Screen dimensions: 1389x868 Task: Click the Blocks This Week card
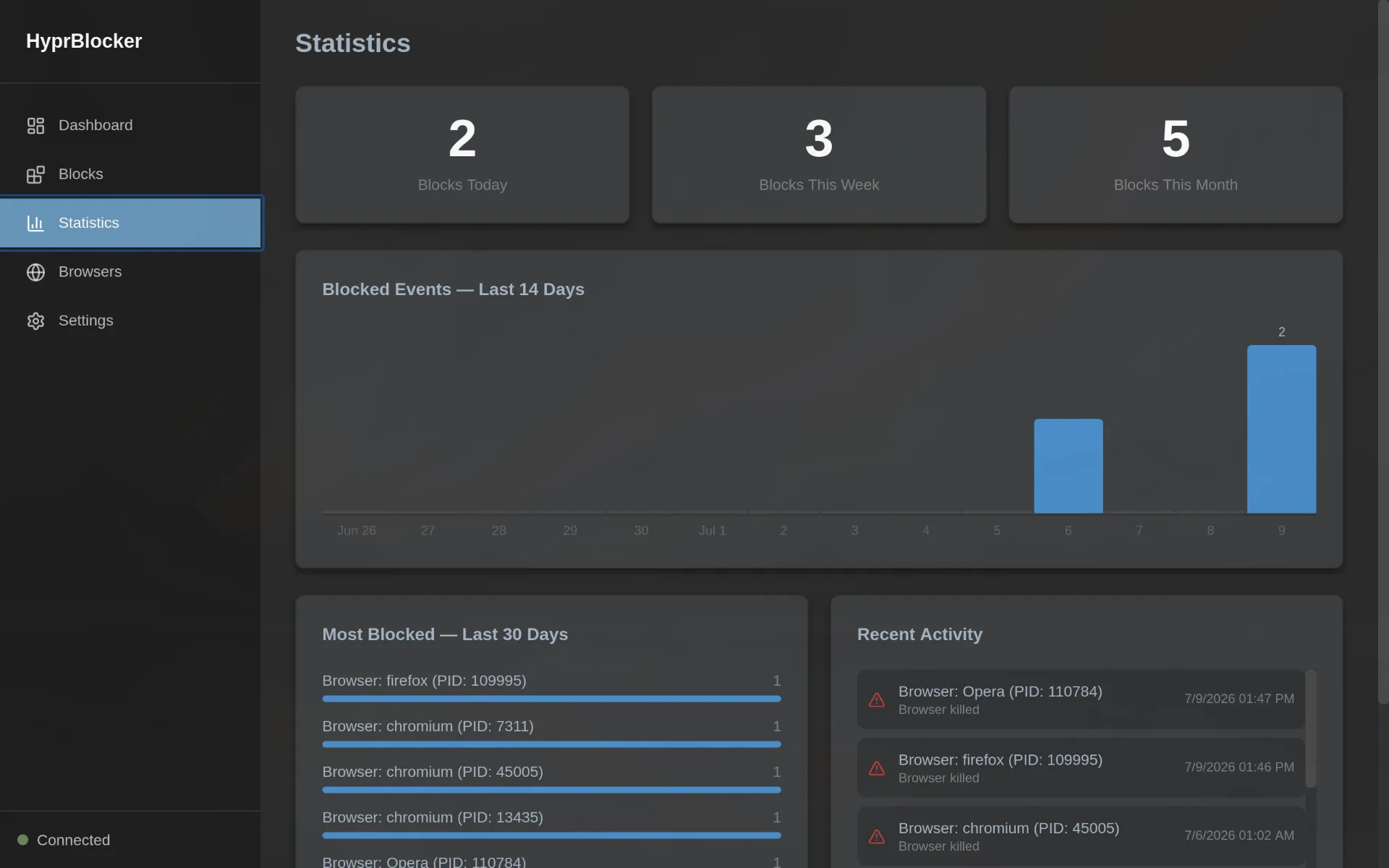point(819,155)
